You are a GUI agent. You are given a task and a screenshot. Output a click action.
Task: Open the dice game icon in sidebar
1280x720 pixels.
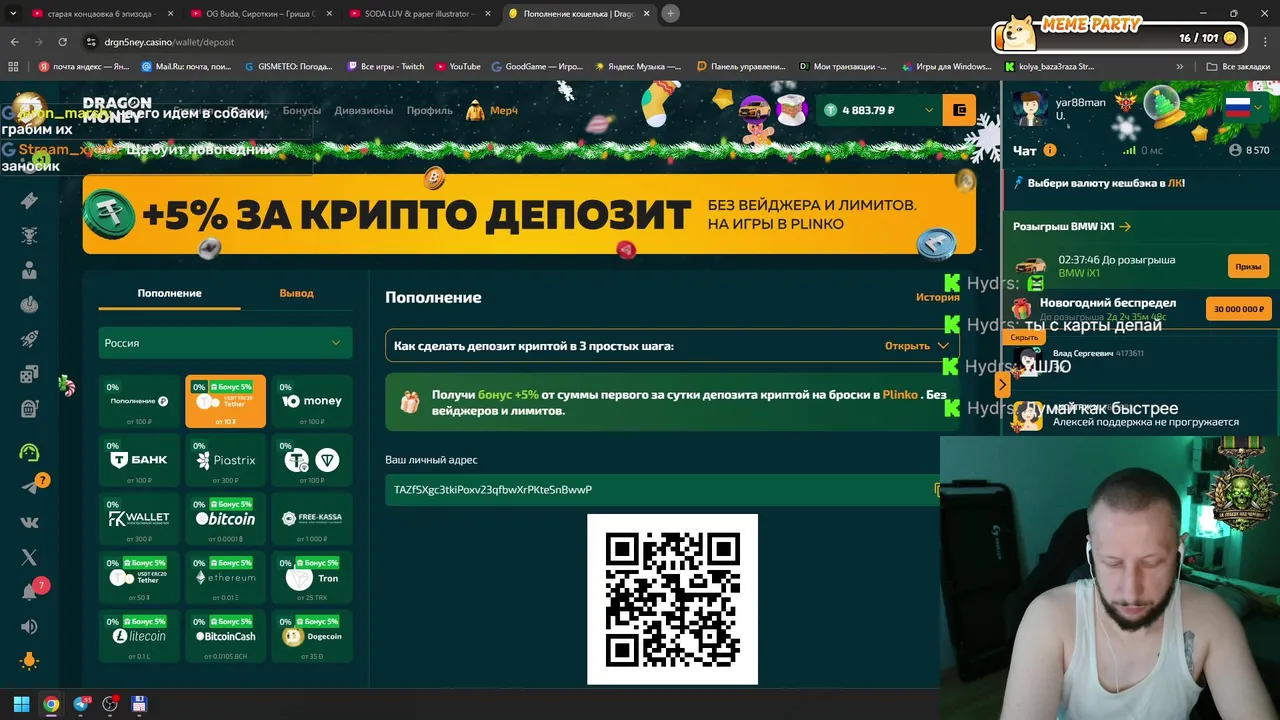pos(29,374)
